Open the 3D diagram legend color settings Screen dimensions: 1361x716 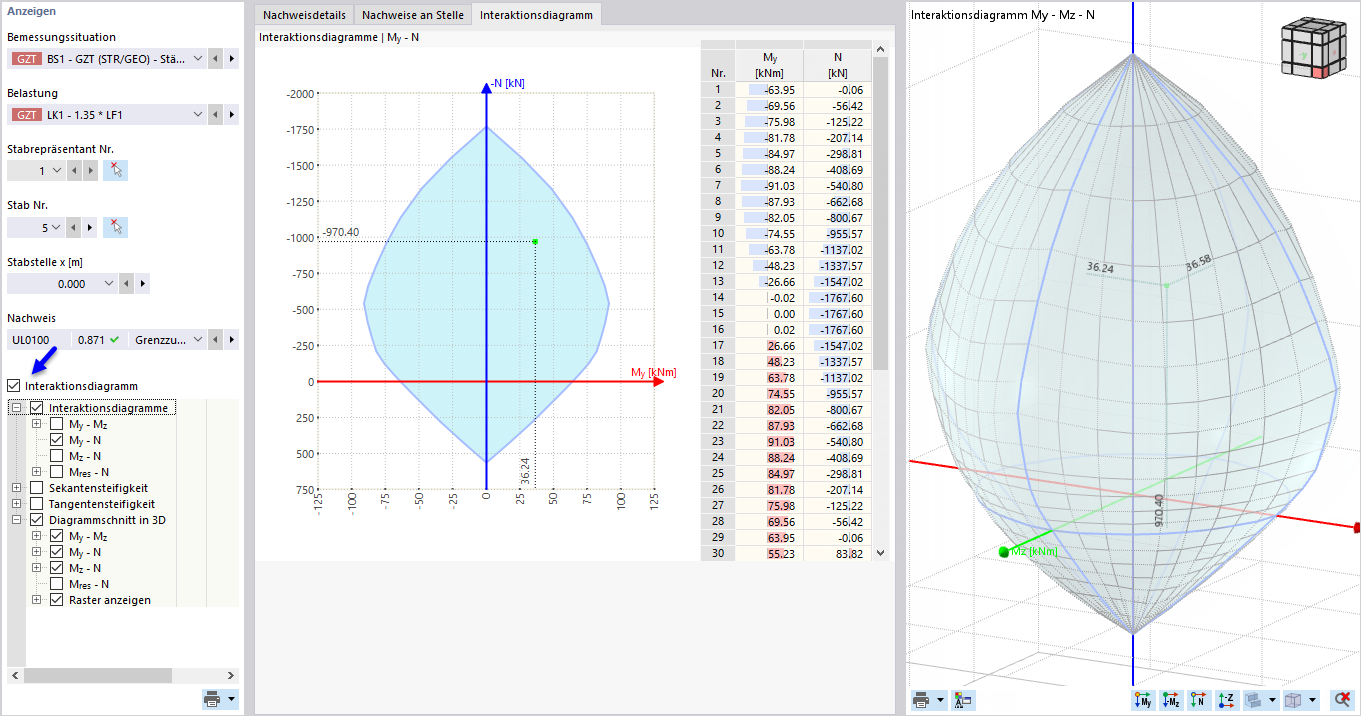[x=964, y=701]
